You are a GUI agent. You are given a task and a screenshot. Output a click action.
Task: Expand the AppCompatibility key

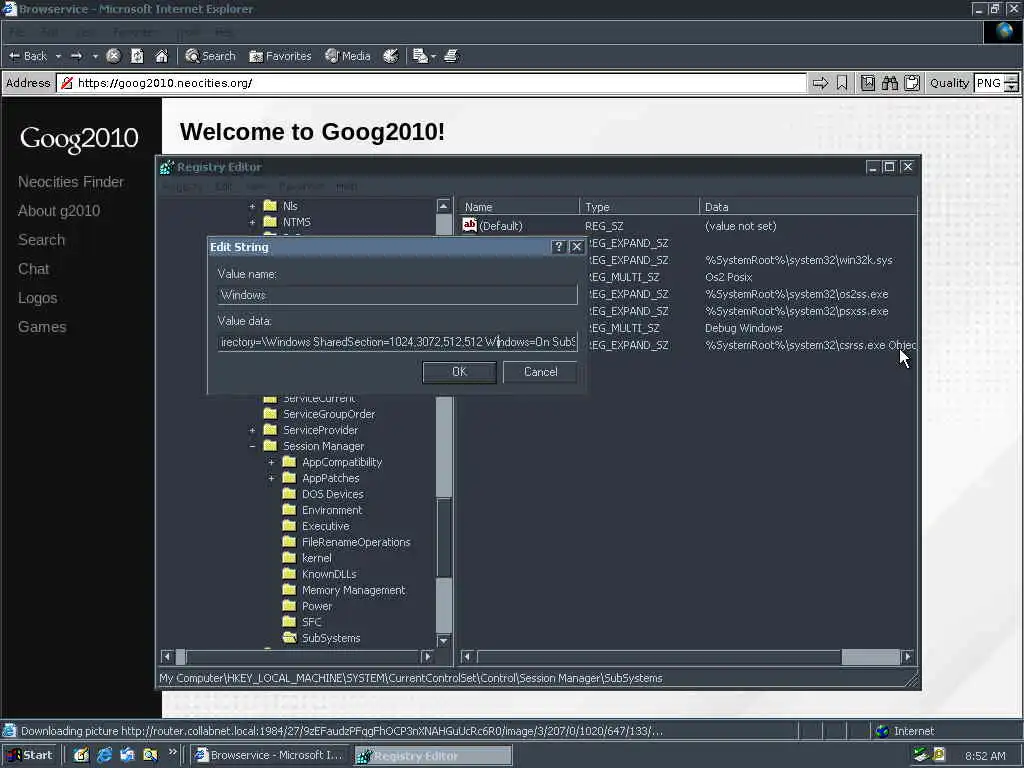tap(271, 462)
